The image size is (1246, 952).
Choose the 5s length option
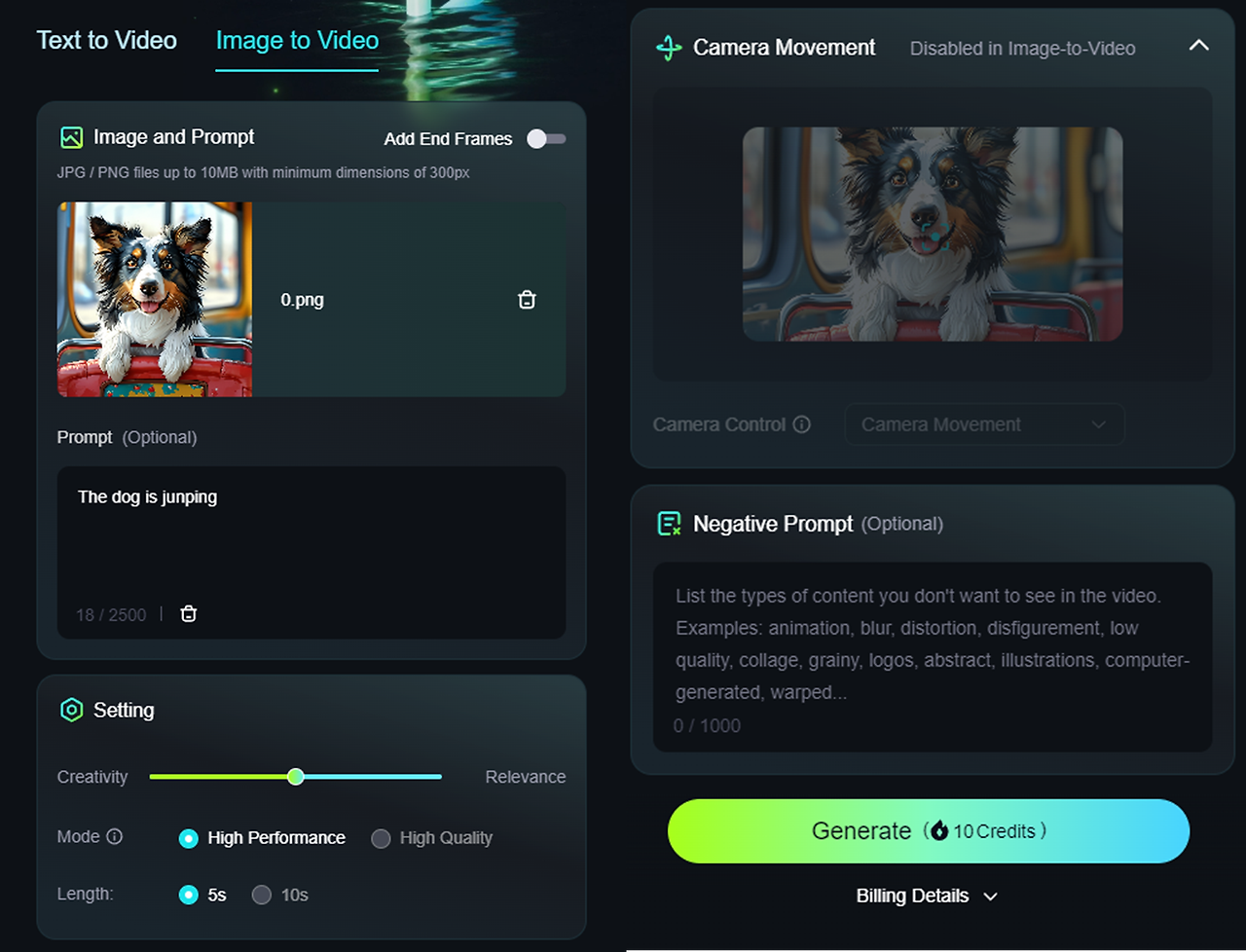pos(202,895)
